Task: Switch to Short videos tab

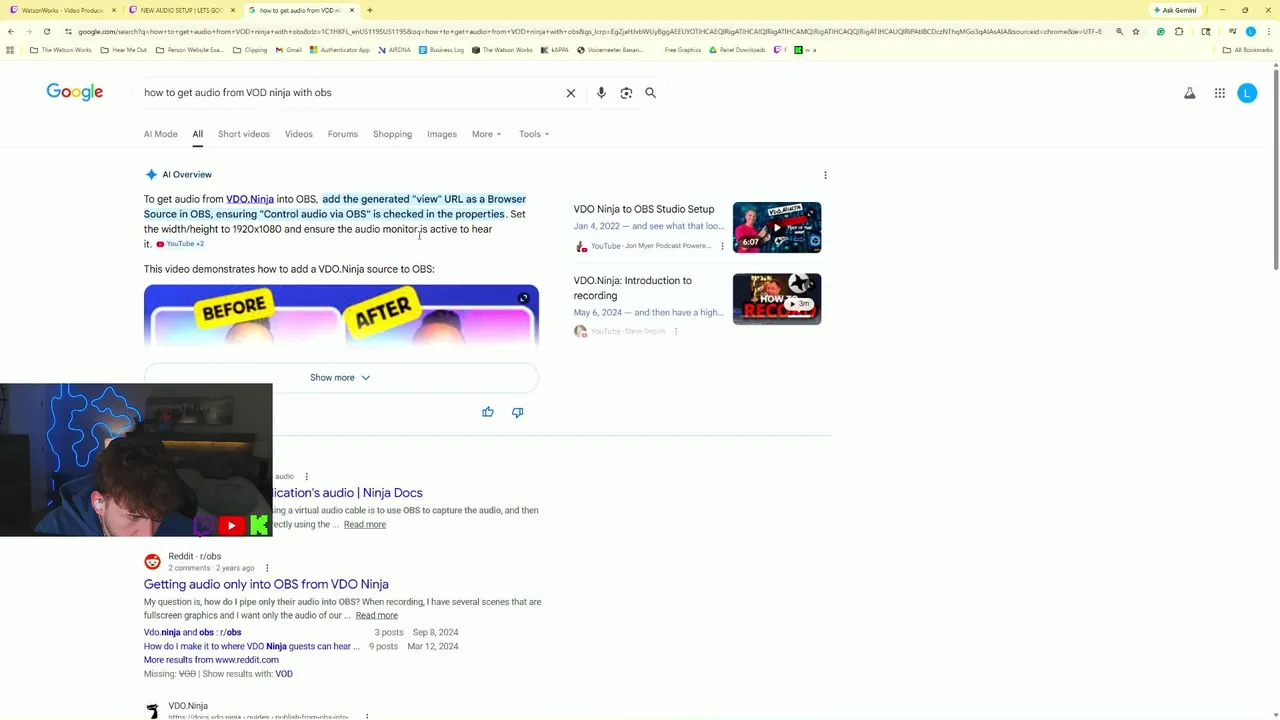Action: 244,134
